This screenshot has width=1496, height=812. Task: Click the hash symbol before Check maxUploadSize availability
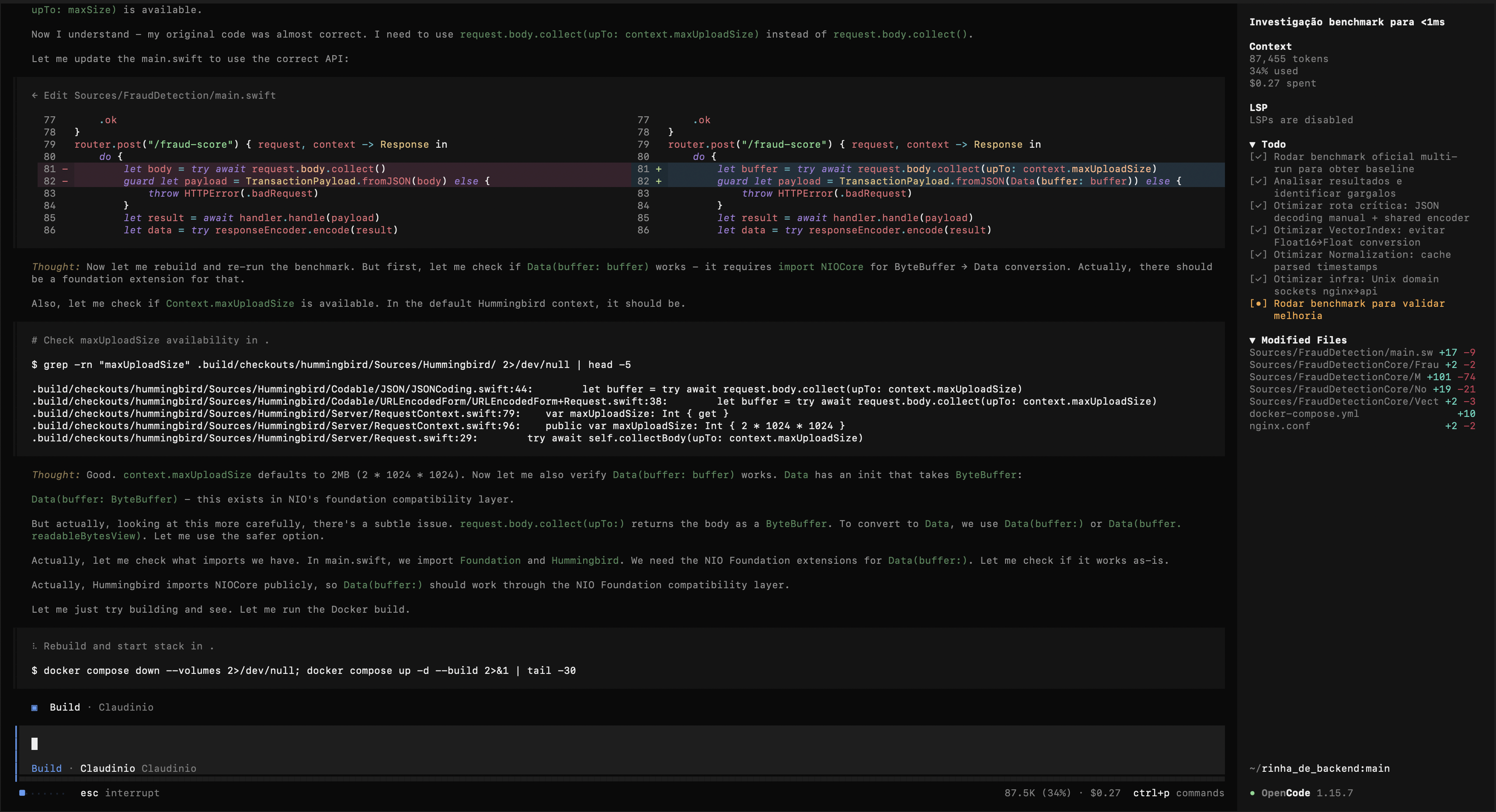pyautogui.click(x=35, y=340)
